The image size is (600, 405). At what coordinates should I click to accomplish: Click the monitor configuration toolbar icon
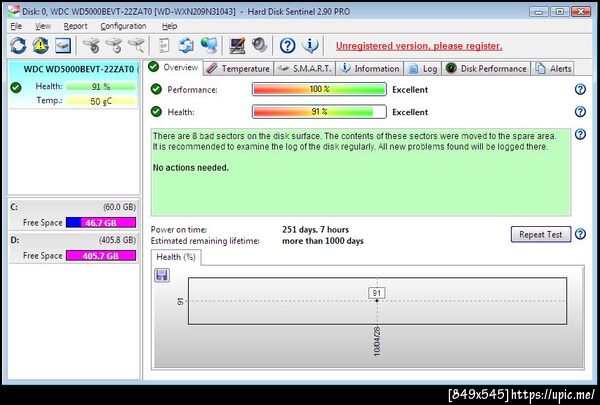pos(237,46)
